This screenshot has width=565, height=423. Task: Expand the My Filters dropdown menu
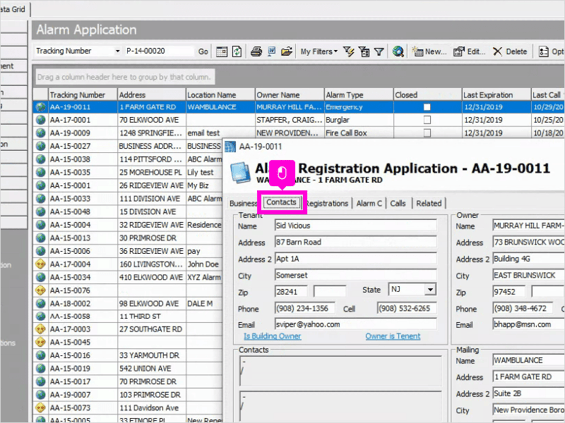tap(319, 52)
